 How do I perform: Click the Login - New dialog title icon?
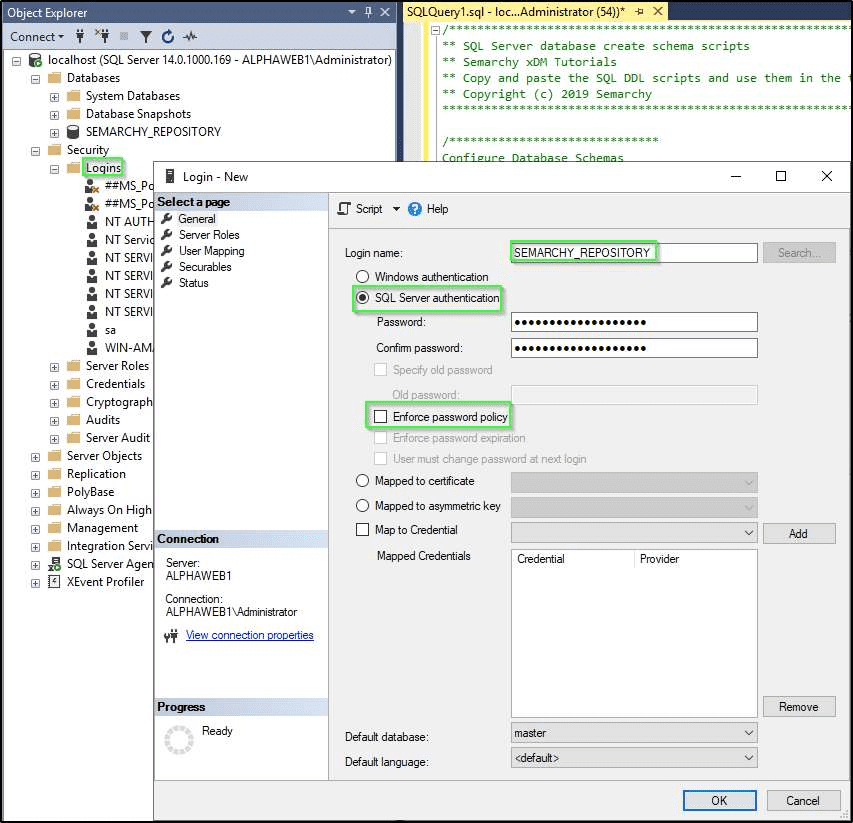click(x=170, y=176)
